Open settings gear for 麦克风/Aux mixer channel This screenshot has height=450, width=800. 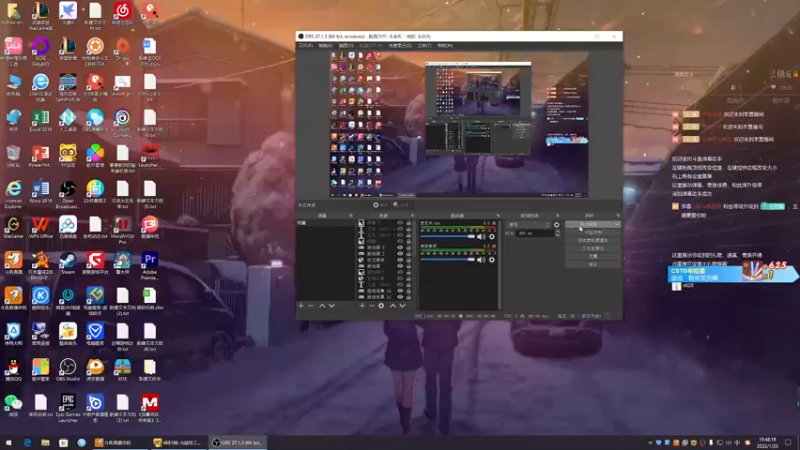click(x=492, y=237)
